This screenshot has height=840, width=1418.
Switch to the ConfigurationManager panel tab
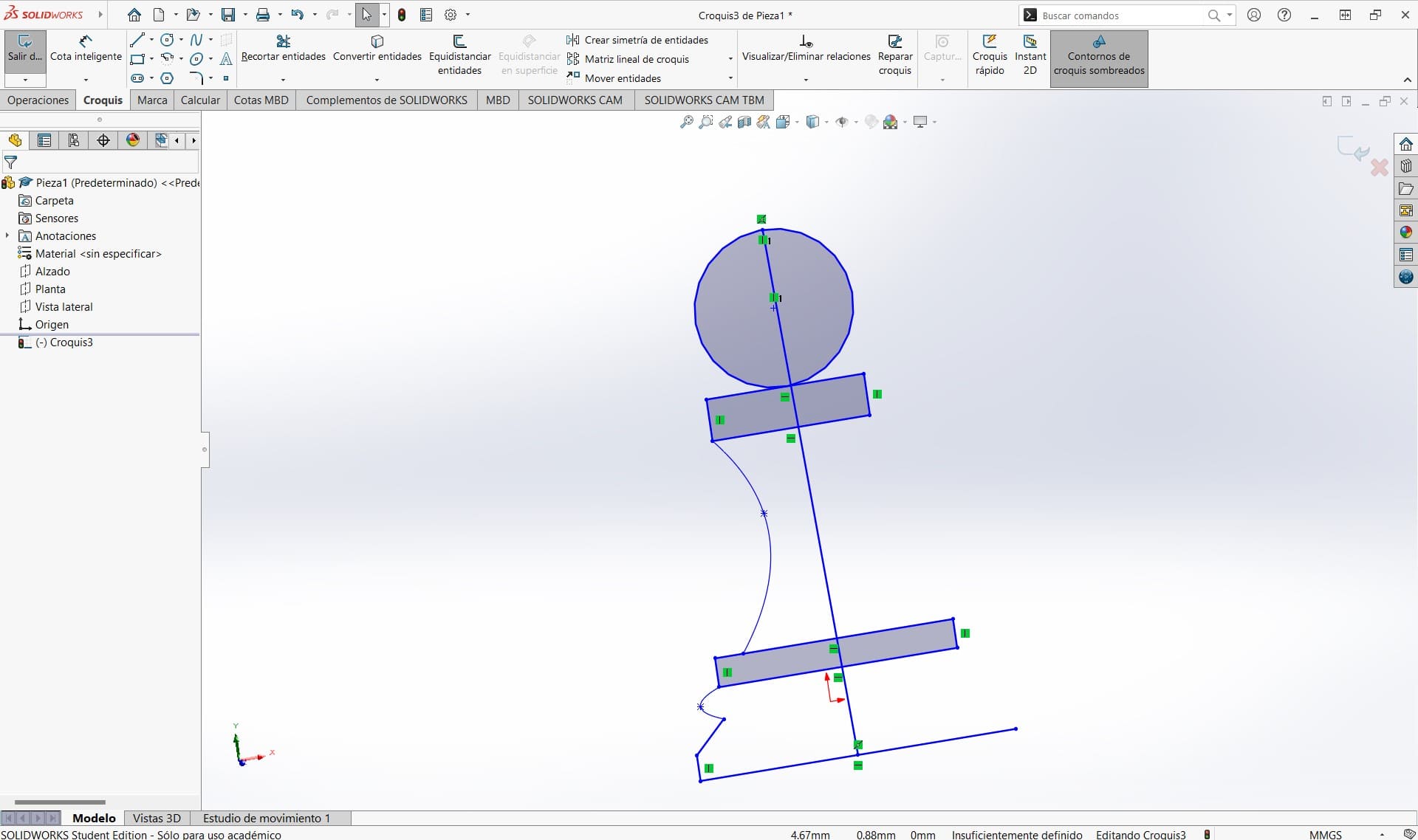[x=74, y=140]
